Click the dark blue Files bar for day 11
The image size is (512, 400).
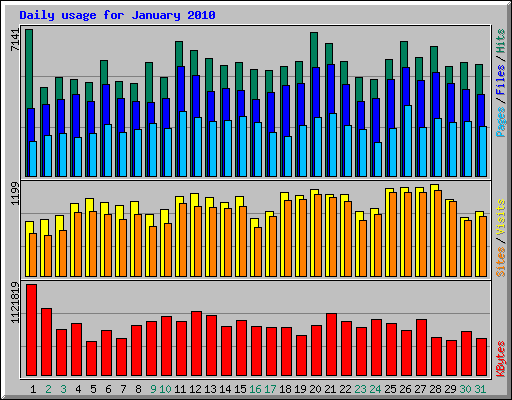(181, 88)
